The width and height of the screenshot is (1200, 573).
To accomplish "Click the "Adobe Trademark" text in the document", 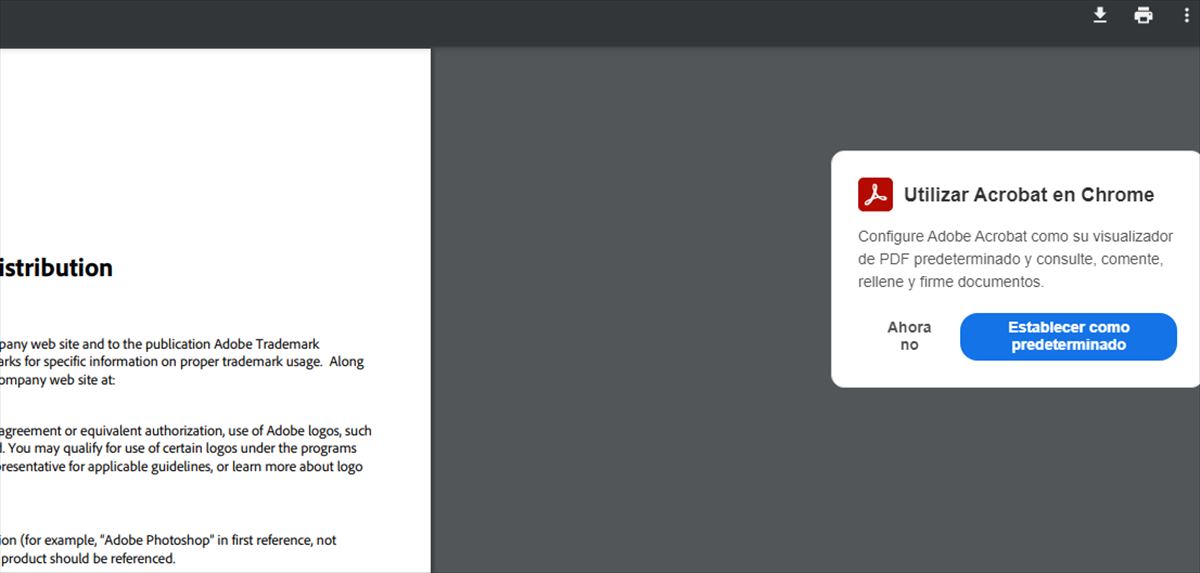I will pyautogui.click(x=267, y=343).
